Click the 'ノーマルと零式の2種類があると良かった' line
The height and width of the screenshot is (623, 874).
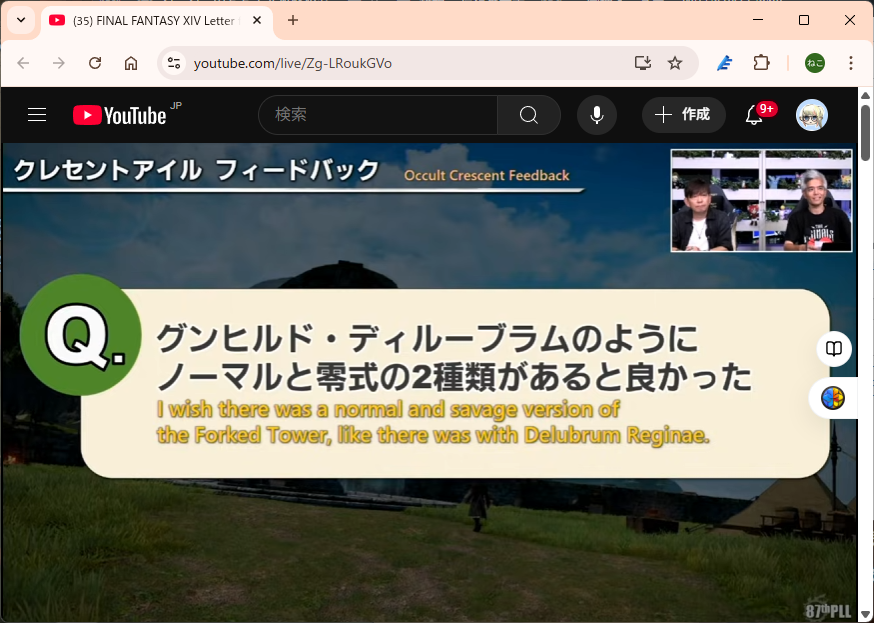point(454,377)
